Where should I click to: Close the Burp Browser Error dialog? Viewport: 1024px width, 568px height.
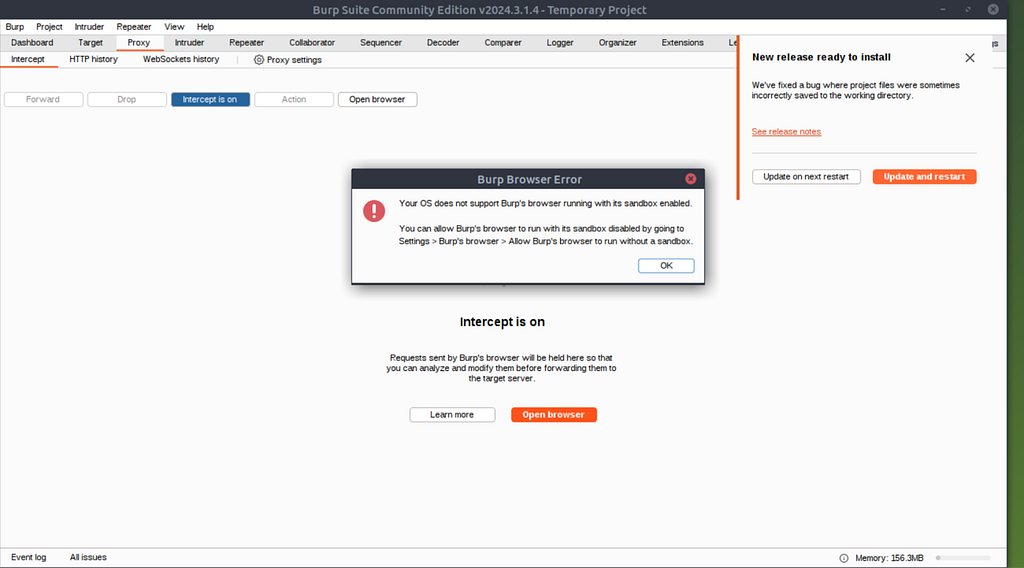[690, 179]
